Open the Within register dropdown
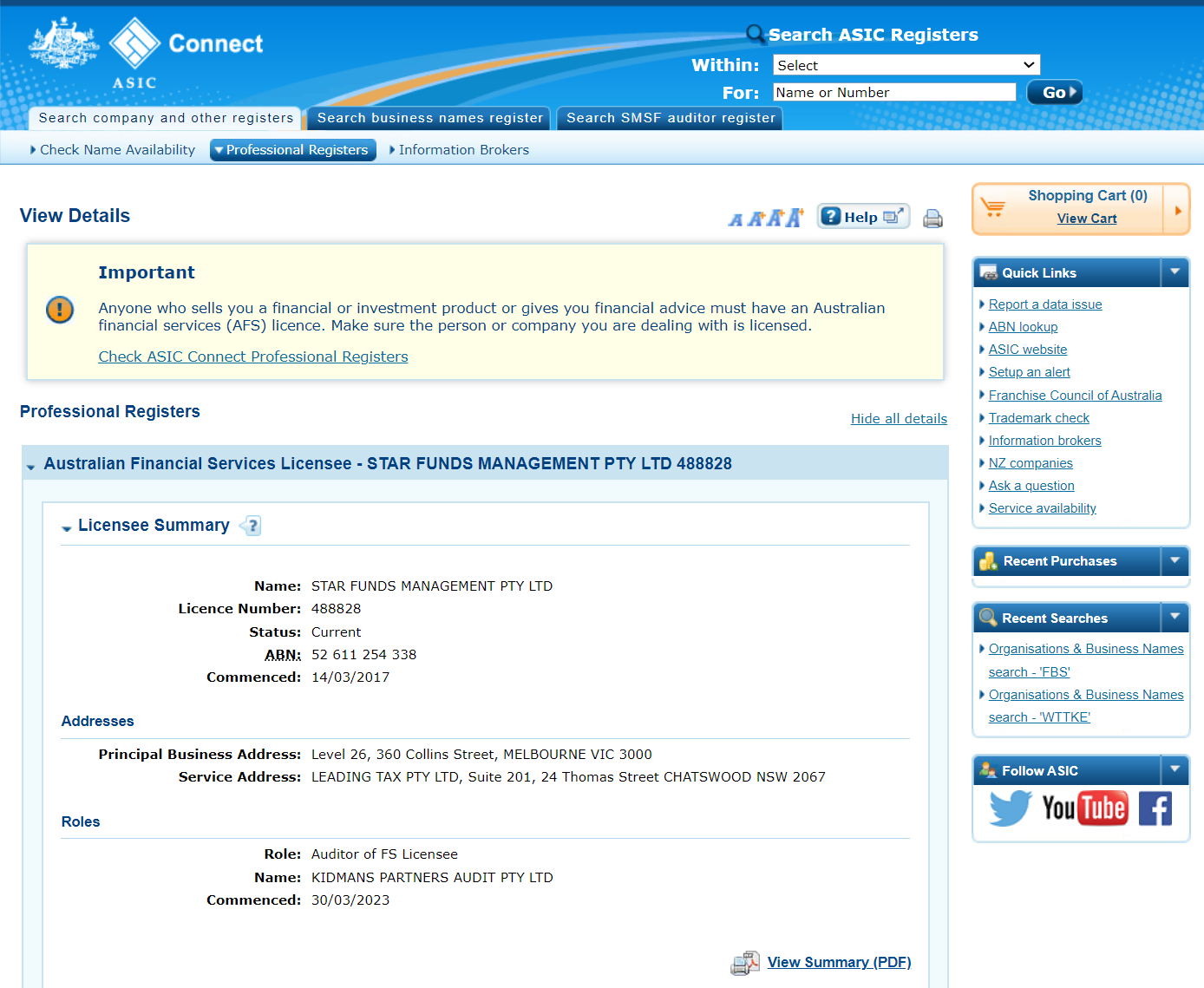The width and height of the screenshot is (1204, 988). (x=906, y=65)
